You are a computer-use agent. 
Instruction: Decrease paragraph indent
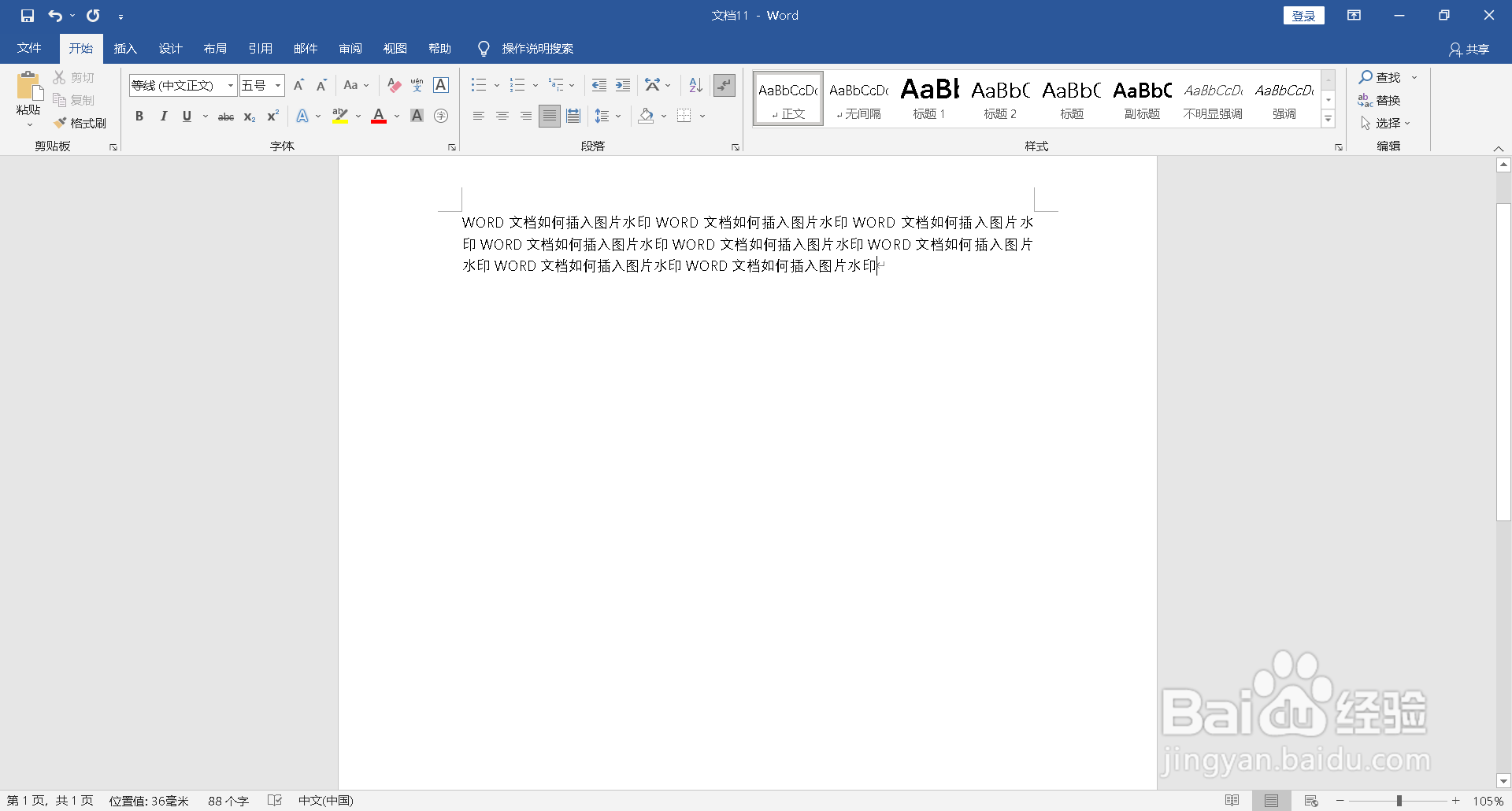(x=599, y=85)
